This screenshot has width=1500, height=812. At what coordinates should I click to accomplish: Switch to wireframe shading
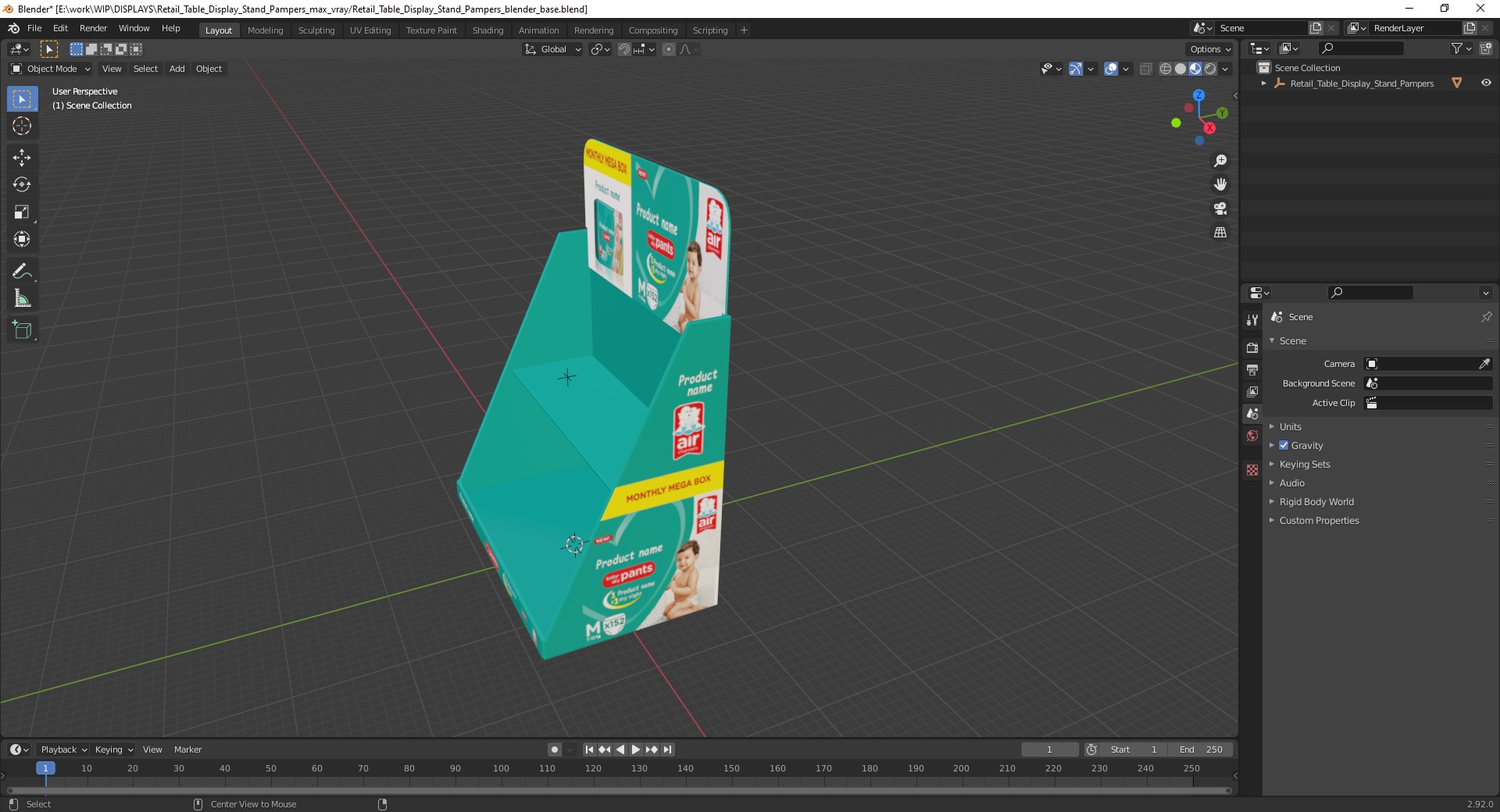[x=1166, y=69]
